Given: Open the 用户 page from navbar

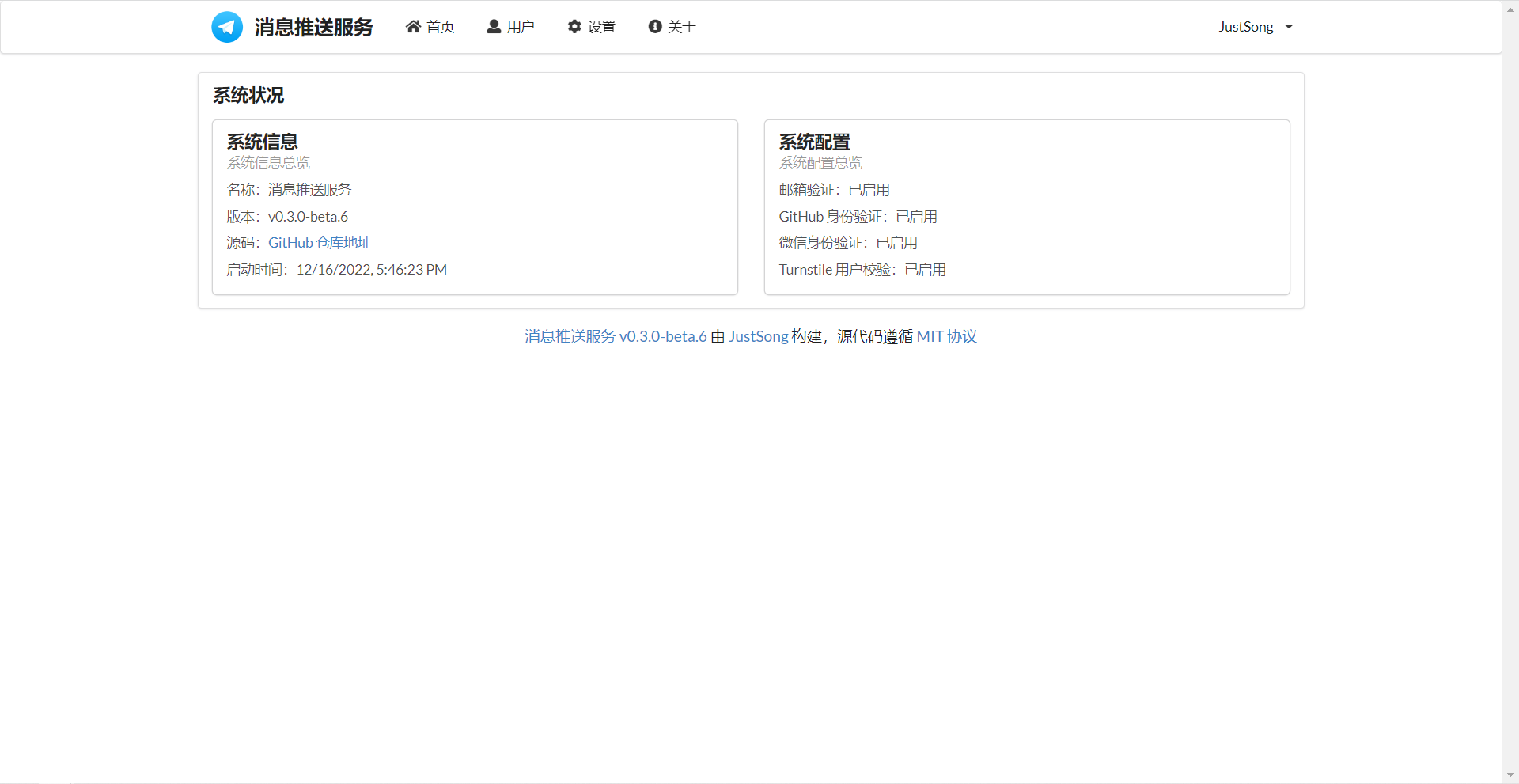Looking at the screenshot, I should click(x=519, y=26).
